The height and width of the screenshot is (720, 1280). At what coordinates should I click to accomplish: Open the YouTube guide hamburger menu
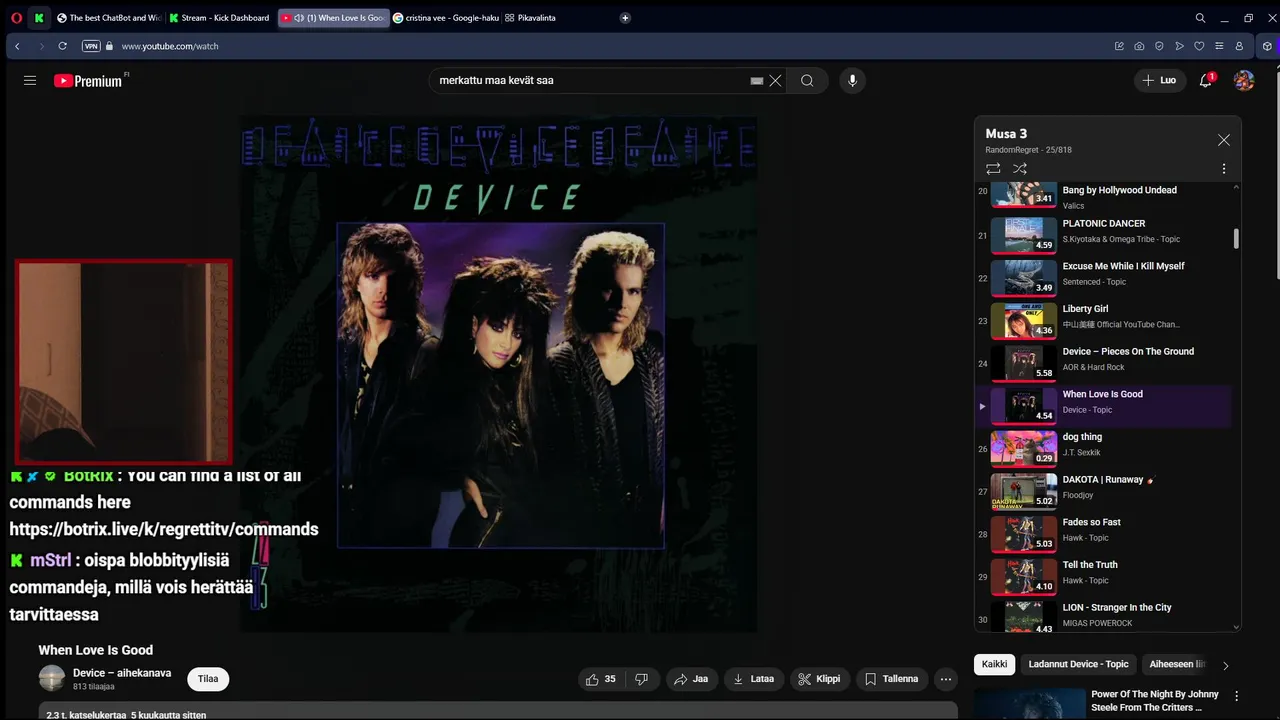30,81
